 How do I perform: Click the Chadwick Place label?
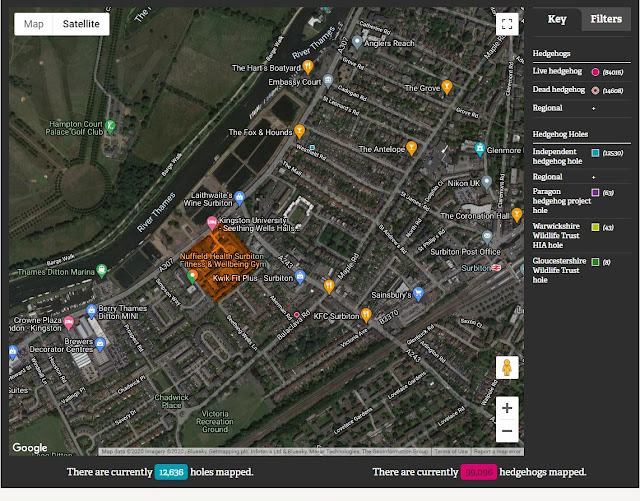[x=171, y=401]
